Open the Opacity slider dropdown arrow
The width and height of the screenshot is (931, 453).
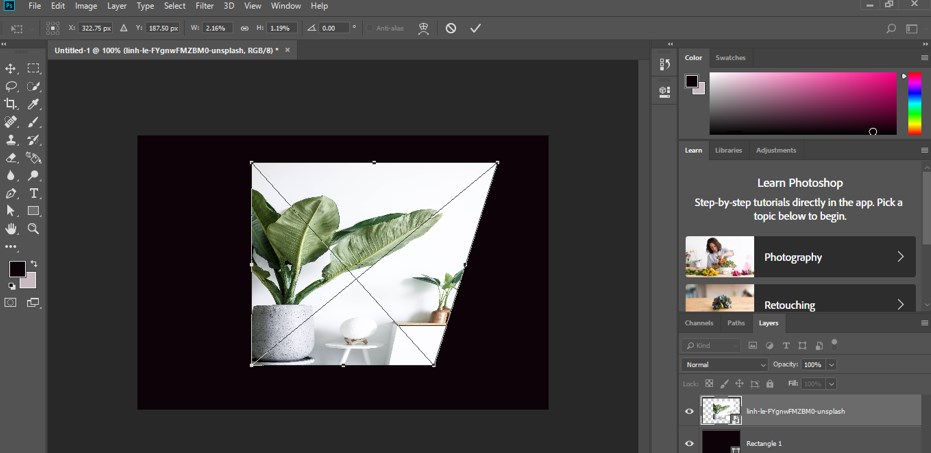click(831, 365)
